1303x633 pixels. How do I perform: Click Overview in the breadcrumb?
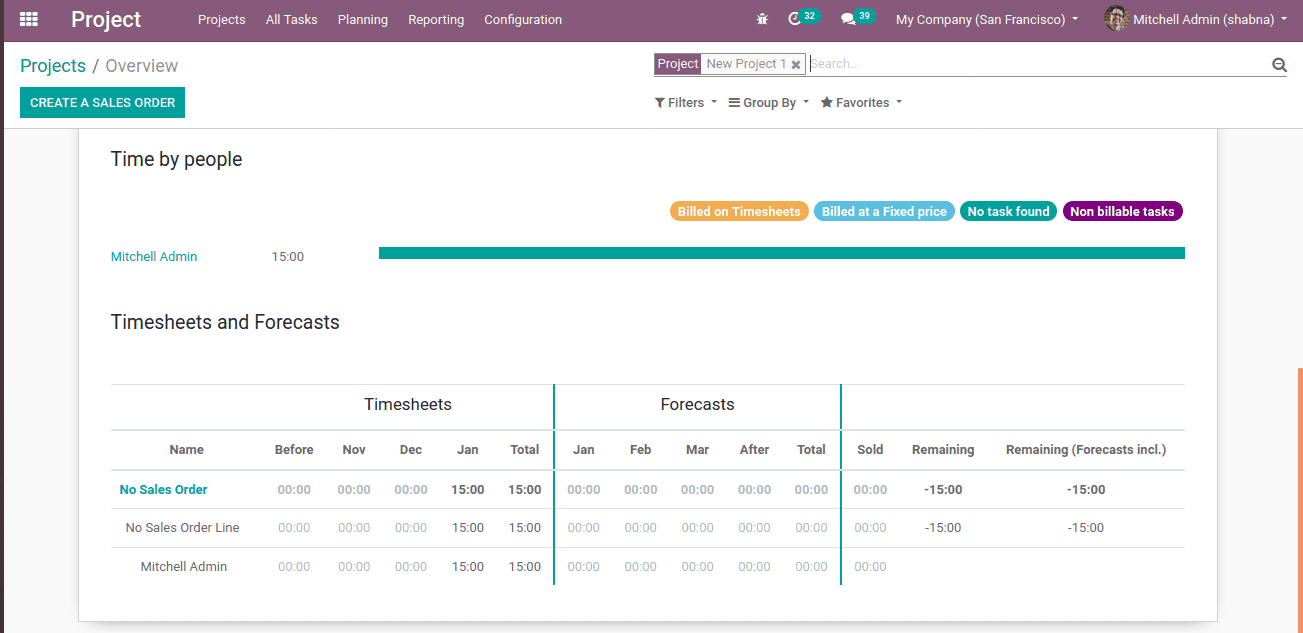(142, 65)
